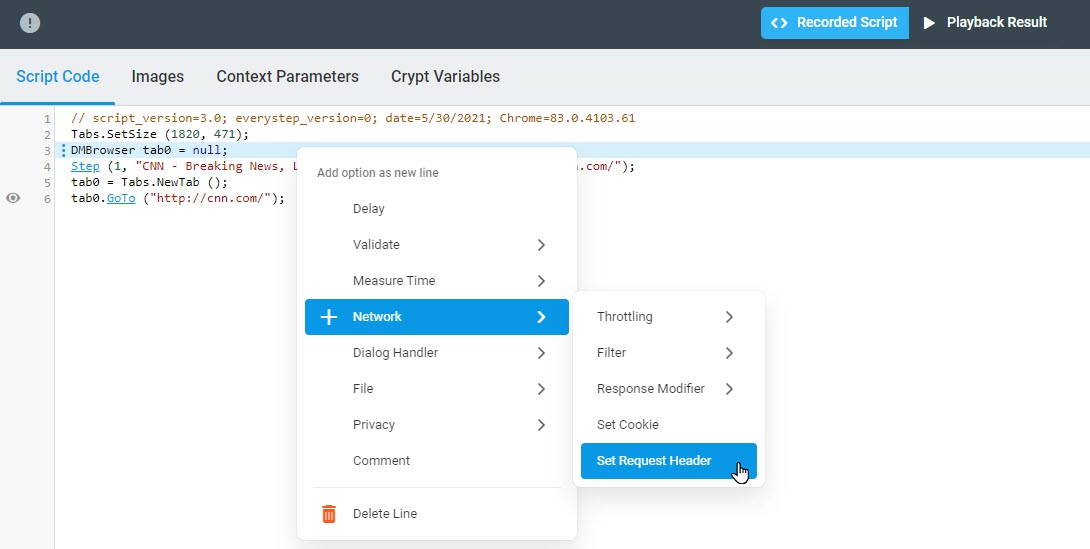Switch to the Images tab

(158, 76)
